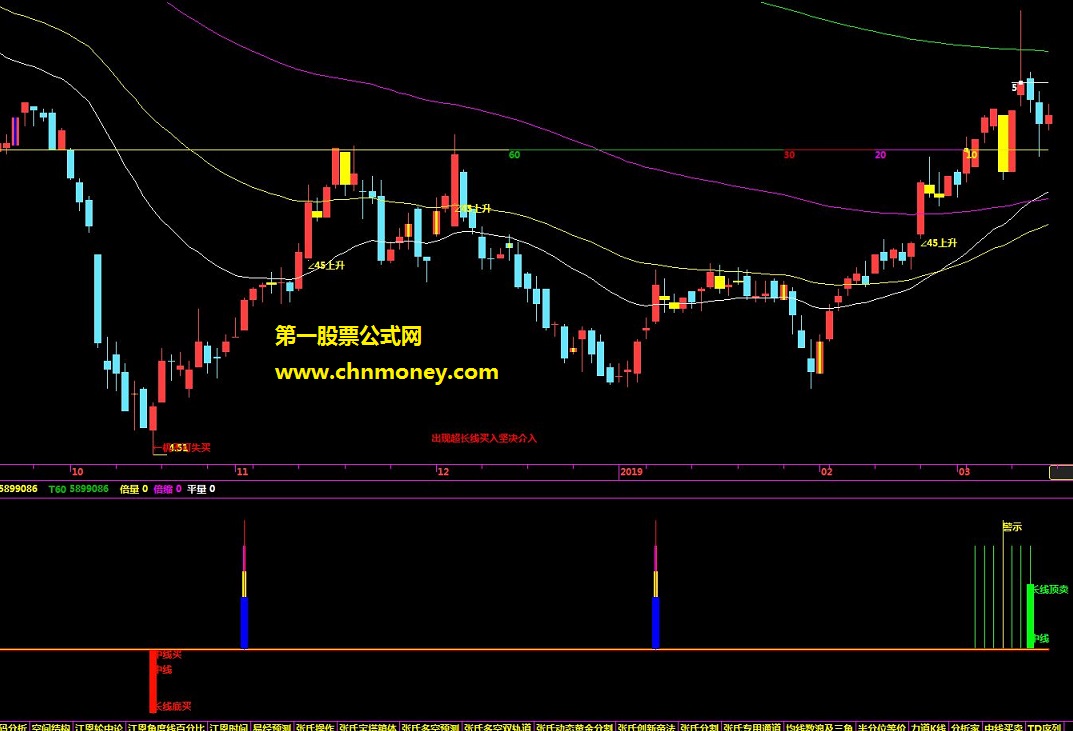This screenshot has width=1073, height=731.
Task: Click the 倍量 0 indicator value
Action: click(x=133, y=489)
